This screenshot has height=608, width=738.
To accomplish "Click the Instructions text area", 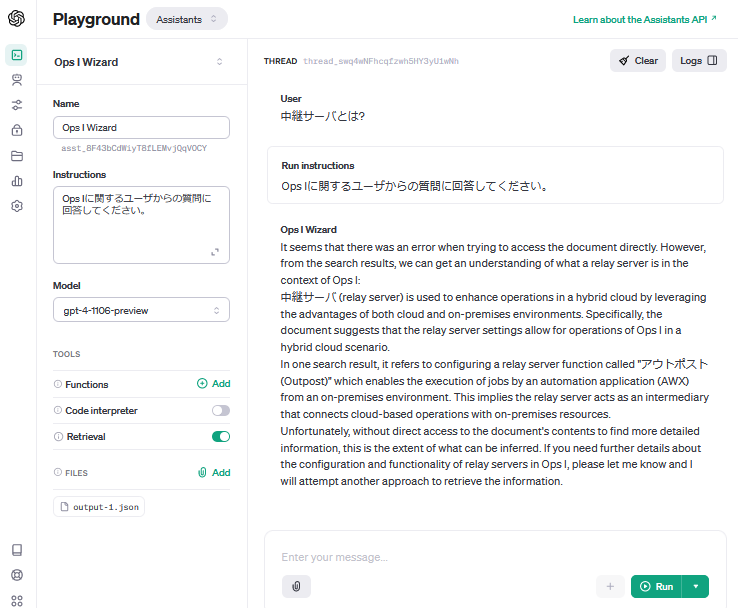I will click(x=141, y=225).
